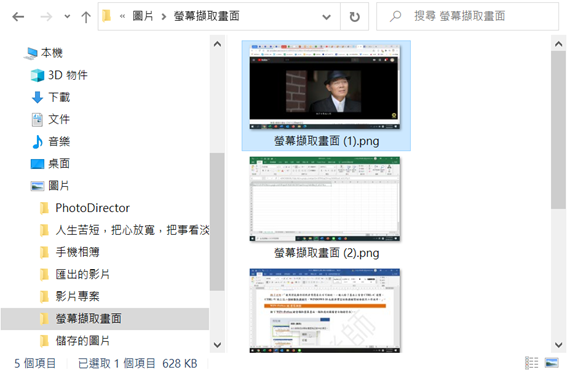This screenshot has height=375, width=567.
Task: Click the 圖片 pictures icon in sidebar
Action: click(x=38, y=186)
